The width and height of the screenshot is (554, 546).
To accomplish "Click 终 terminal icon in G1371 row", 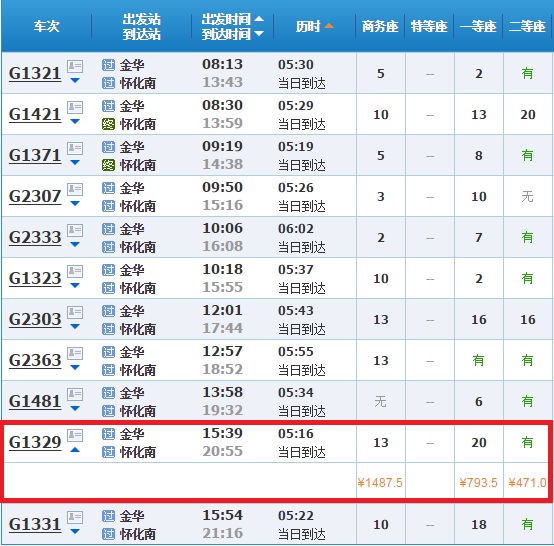I will coord(108,165).
